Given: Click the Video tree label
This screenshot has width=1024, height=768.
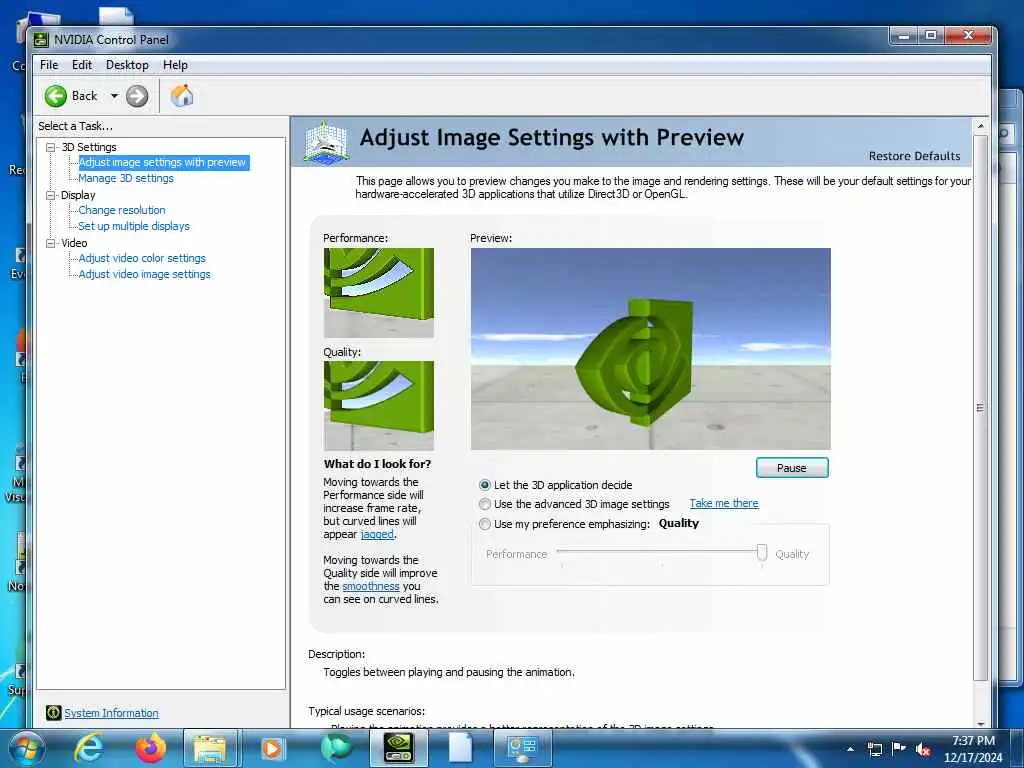Looking at the screenshot, I should tap(74, 243).
